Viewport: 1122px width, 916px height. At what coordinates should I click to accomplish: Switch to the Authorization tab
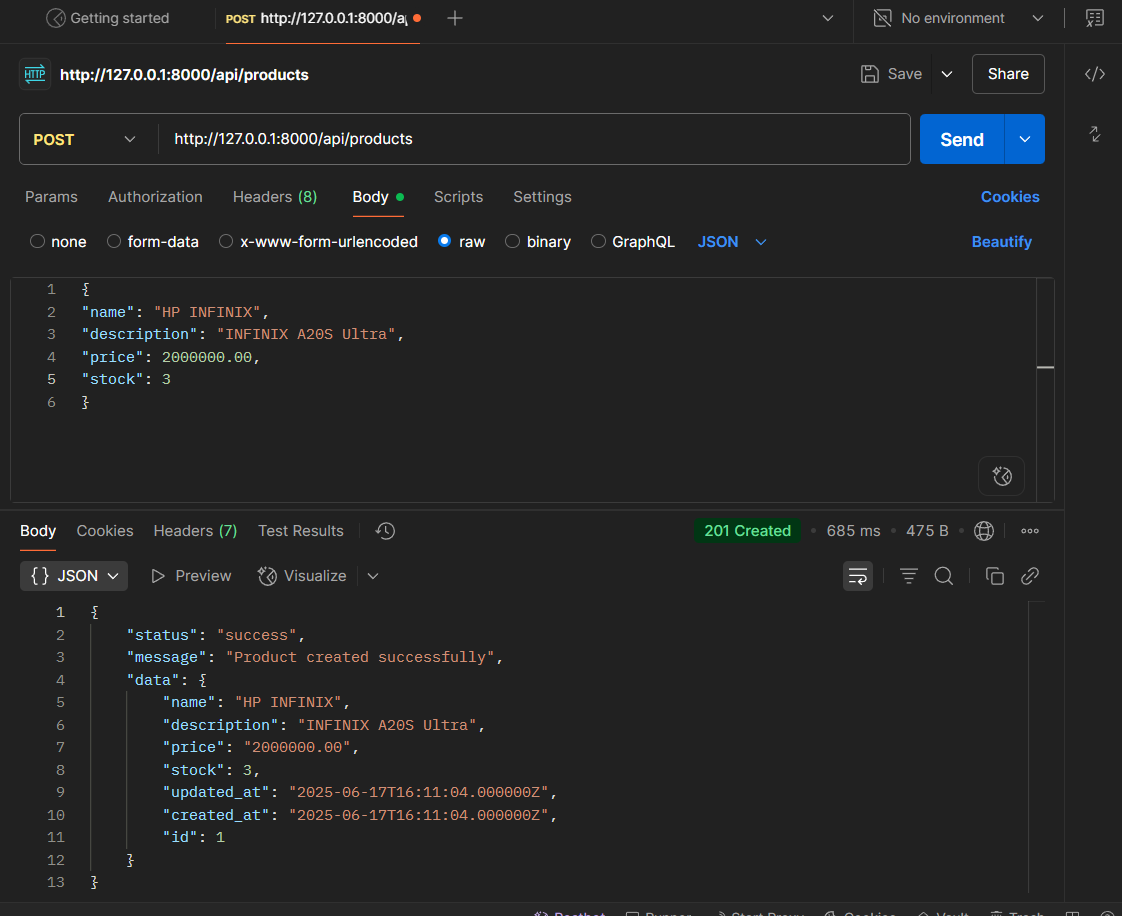pyautogui.click(x=155, y=197)
